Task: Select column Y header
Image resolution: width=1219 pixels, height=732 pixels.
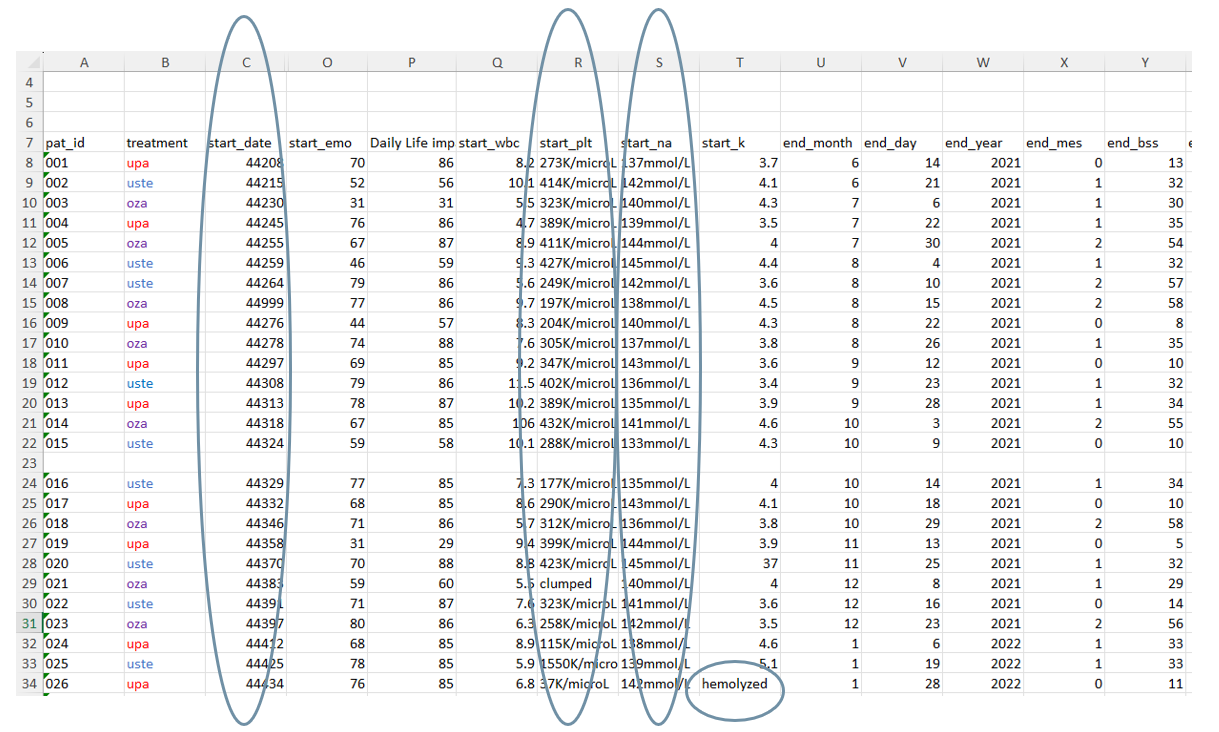Action: 1145,63
